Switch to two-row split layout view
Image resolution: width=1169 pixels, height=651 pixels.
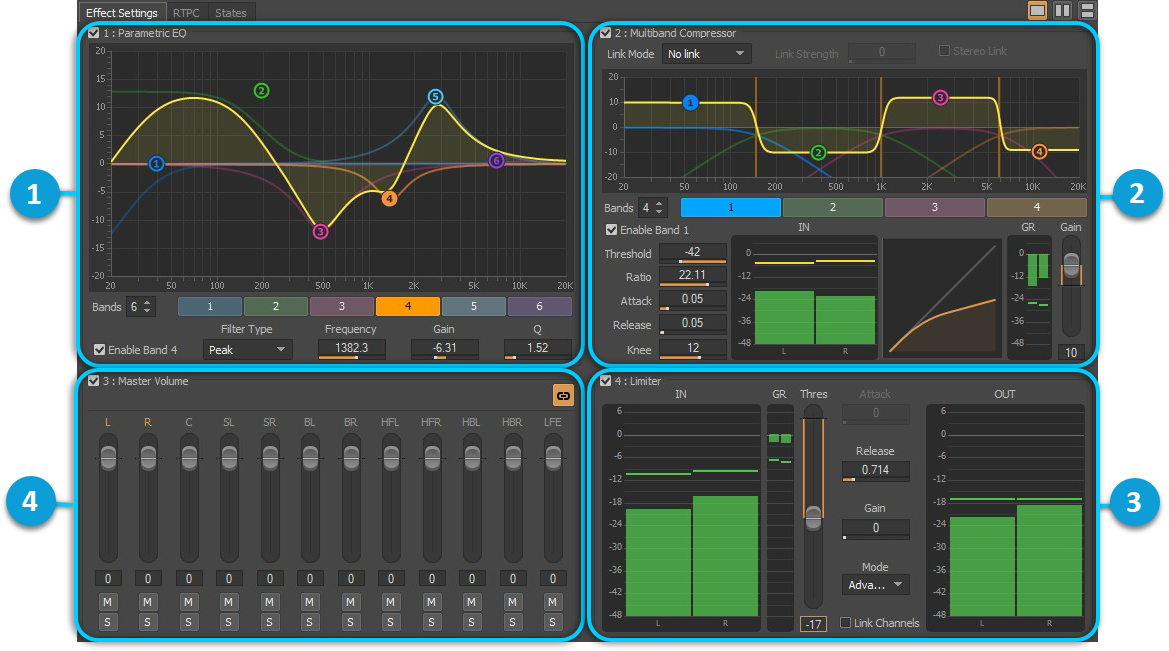(1086, 9)
